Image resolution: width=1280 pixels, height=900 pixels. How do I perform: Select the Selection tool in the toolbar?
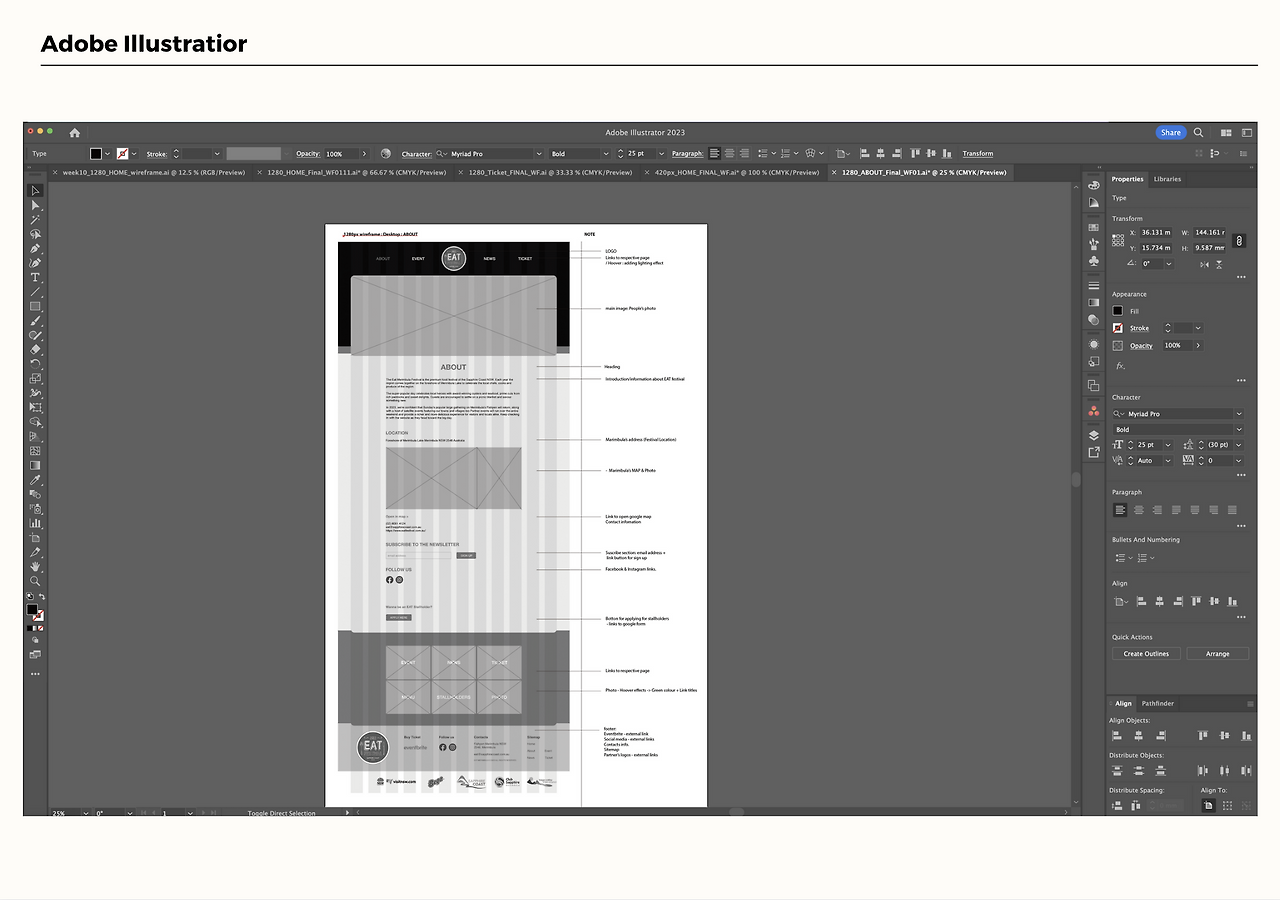pyautogui.click(x=35, y=190)
